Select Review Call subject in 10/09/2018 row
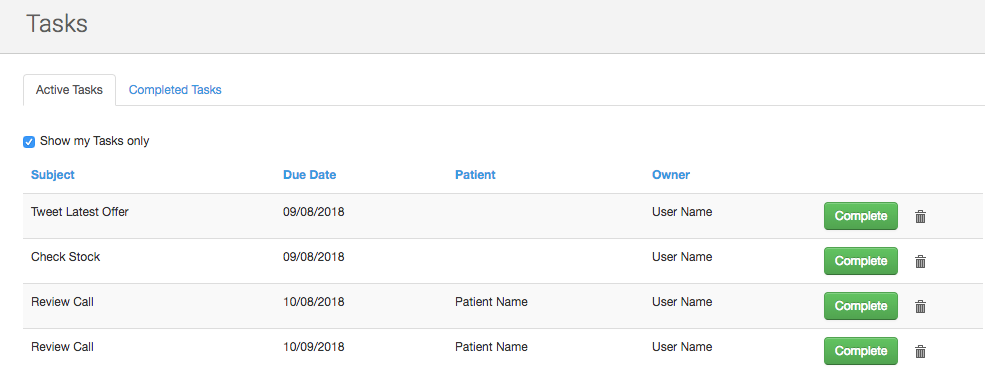985x375 pixels. pyautogui.click(x=62, y=347)
